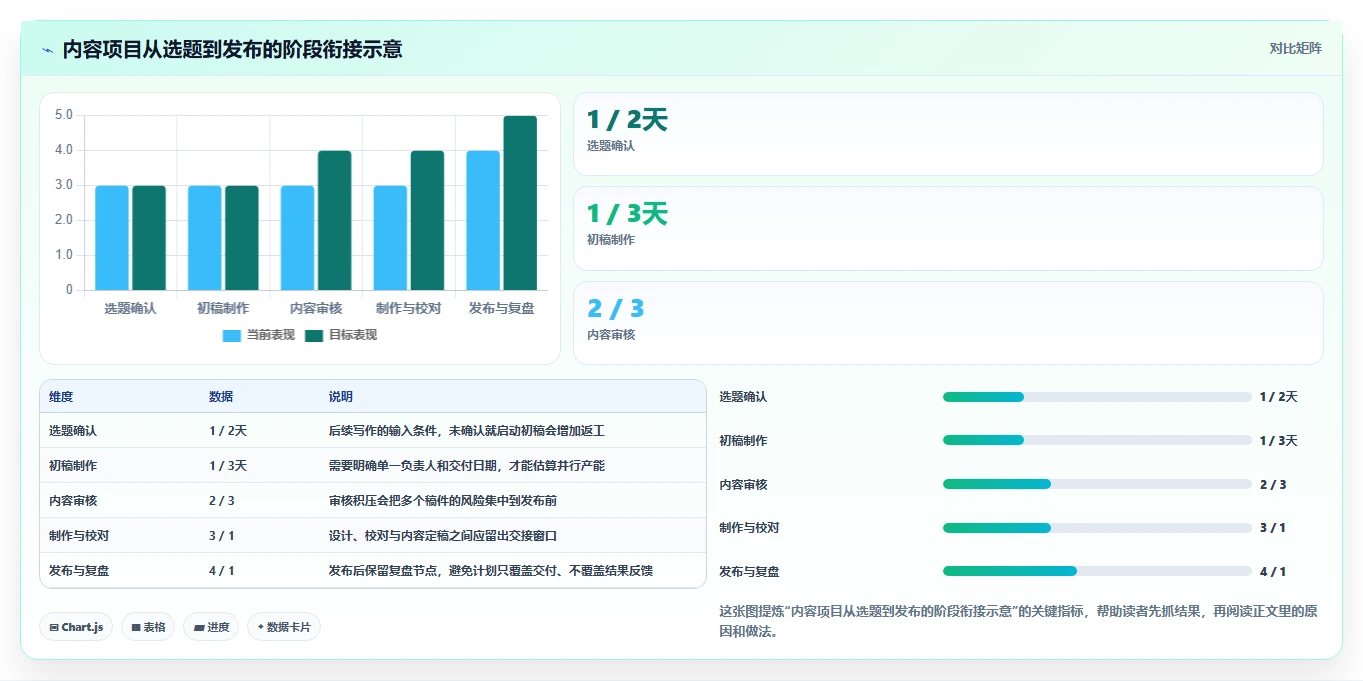Click the 当前表现 bar for 发布与复盘
The height and width of the screenshot is (681, 1363).
pyautogui.click(x=483, y=220)
